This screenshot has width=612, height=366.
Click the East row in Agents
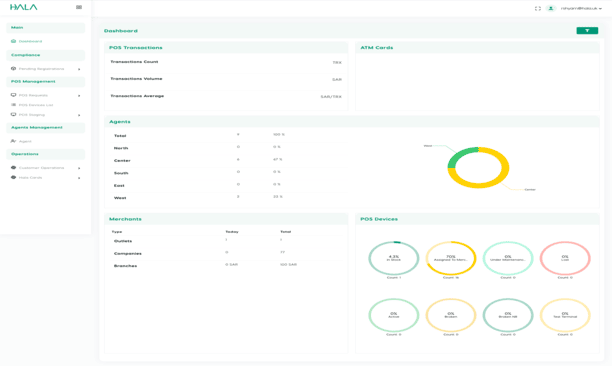coord(228,185)
